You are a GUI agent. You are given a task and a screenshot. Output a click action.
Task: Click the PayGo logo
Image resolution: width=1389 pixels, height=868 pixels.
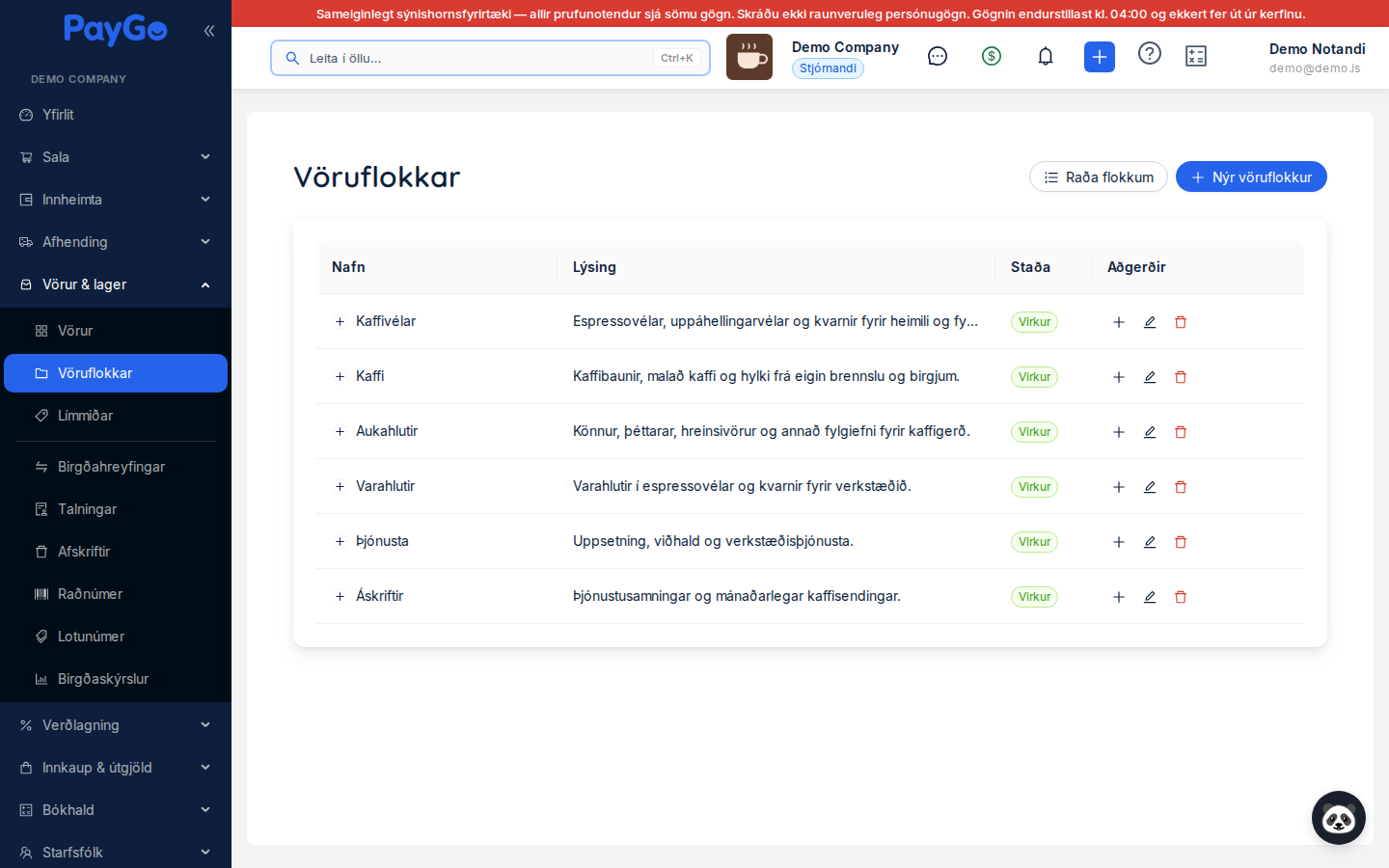point(116,30)
